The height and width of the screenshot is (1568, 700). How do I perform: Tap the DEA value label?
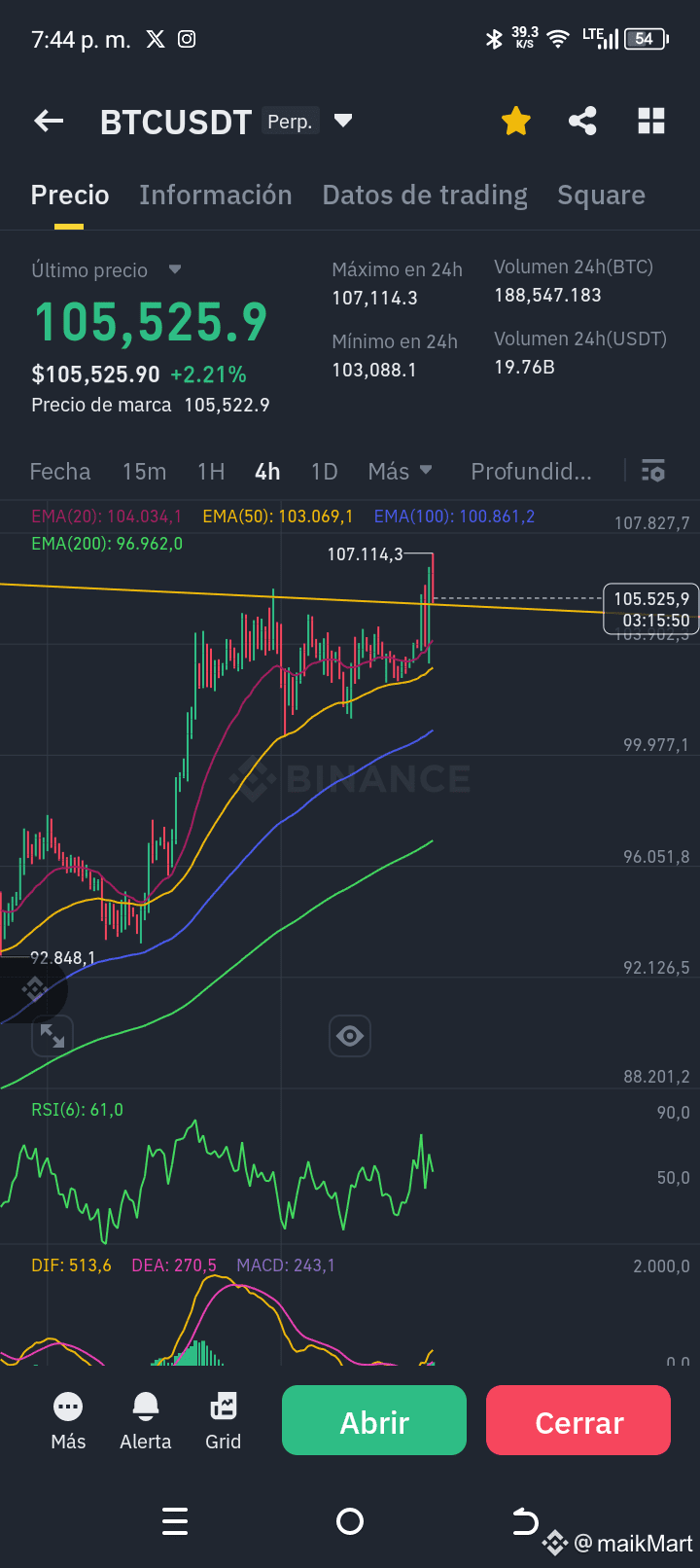click(x=174, y=1265)
